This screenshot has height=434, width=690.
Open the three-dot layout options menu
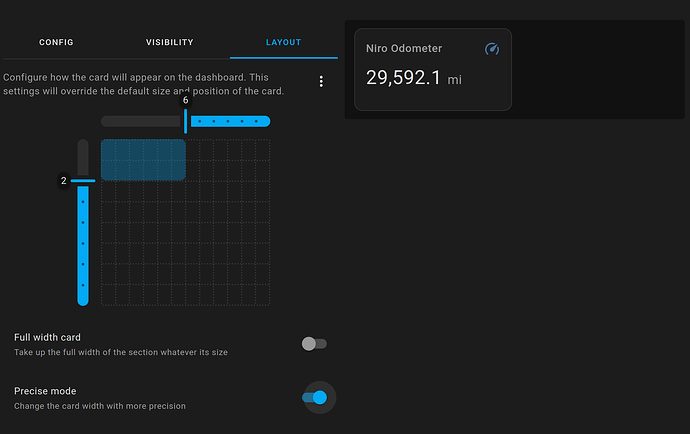pyautogui.click(x=321, y=81)
